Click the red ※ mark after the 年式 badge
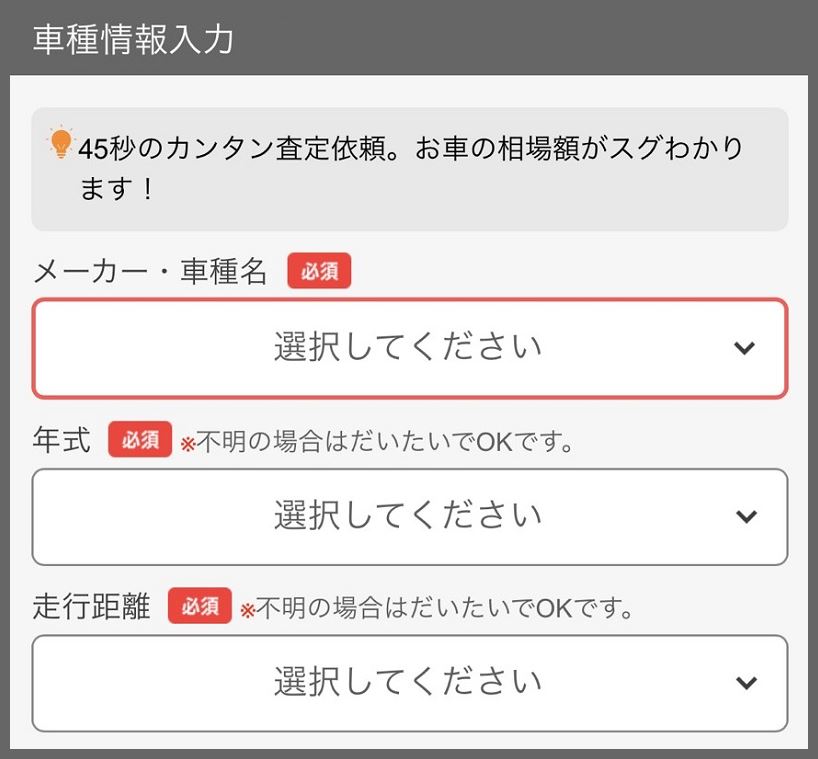The height and width of the screenshot is (759, 818). point(188,444)
